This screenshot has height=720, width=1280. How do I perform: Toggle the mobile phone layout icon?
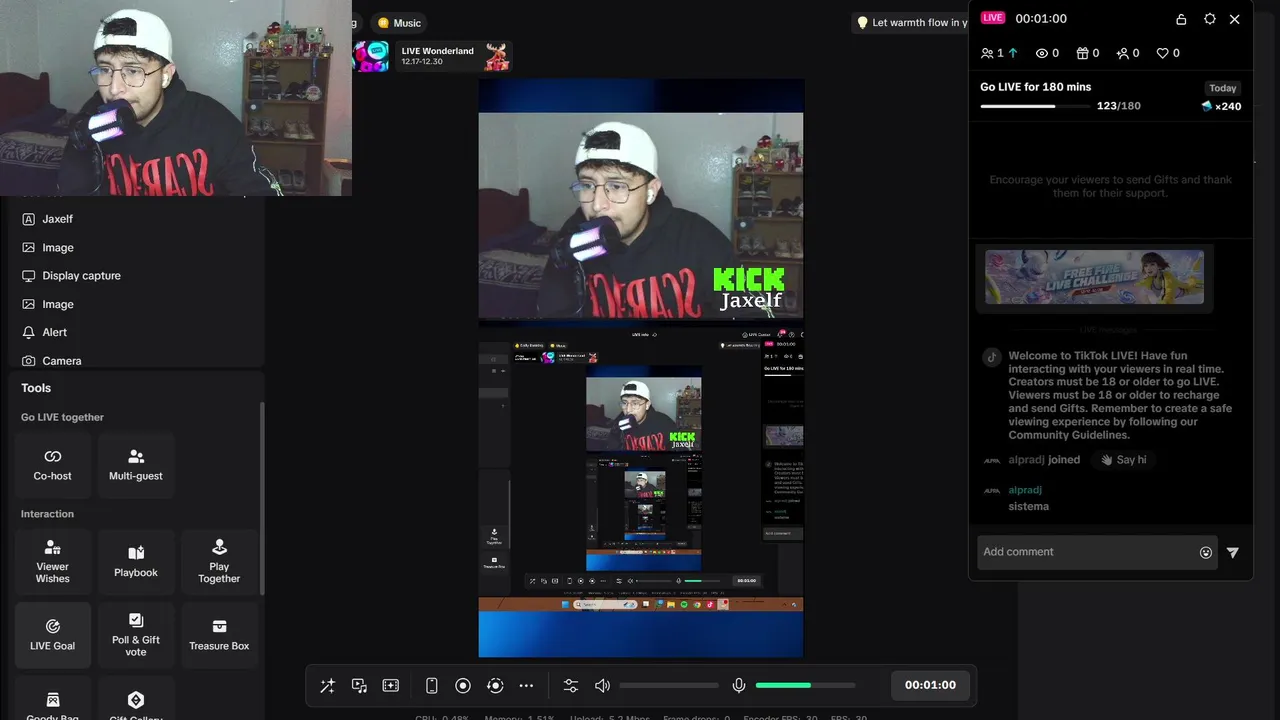click(432, 686)
